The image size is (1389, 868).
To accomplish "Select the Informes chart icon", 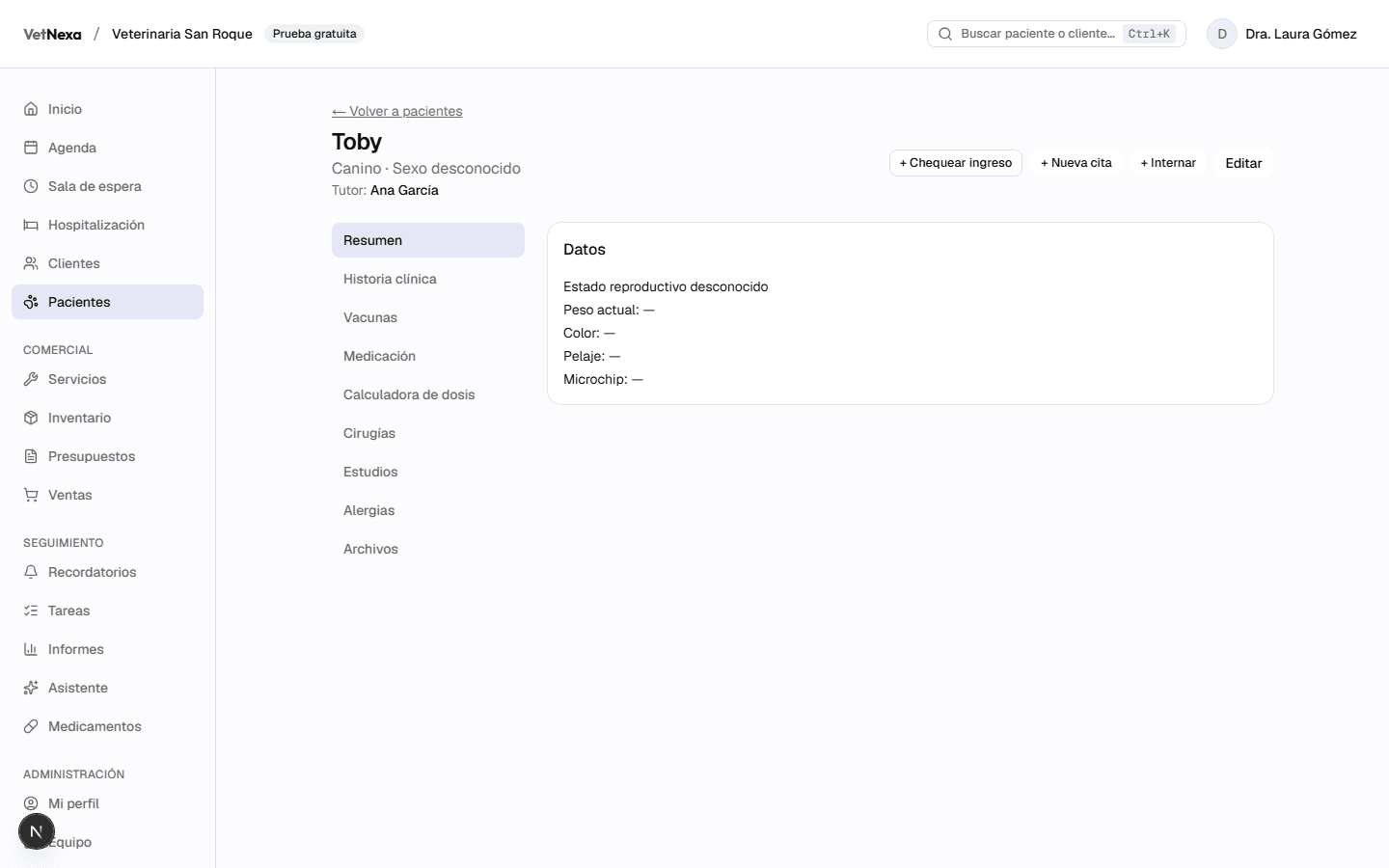I will point(31,649).
